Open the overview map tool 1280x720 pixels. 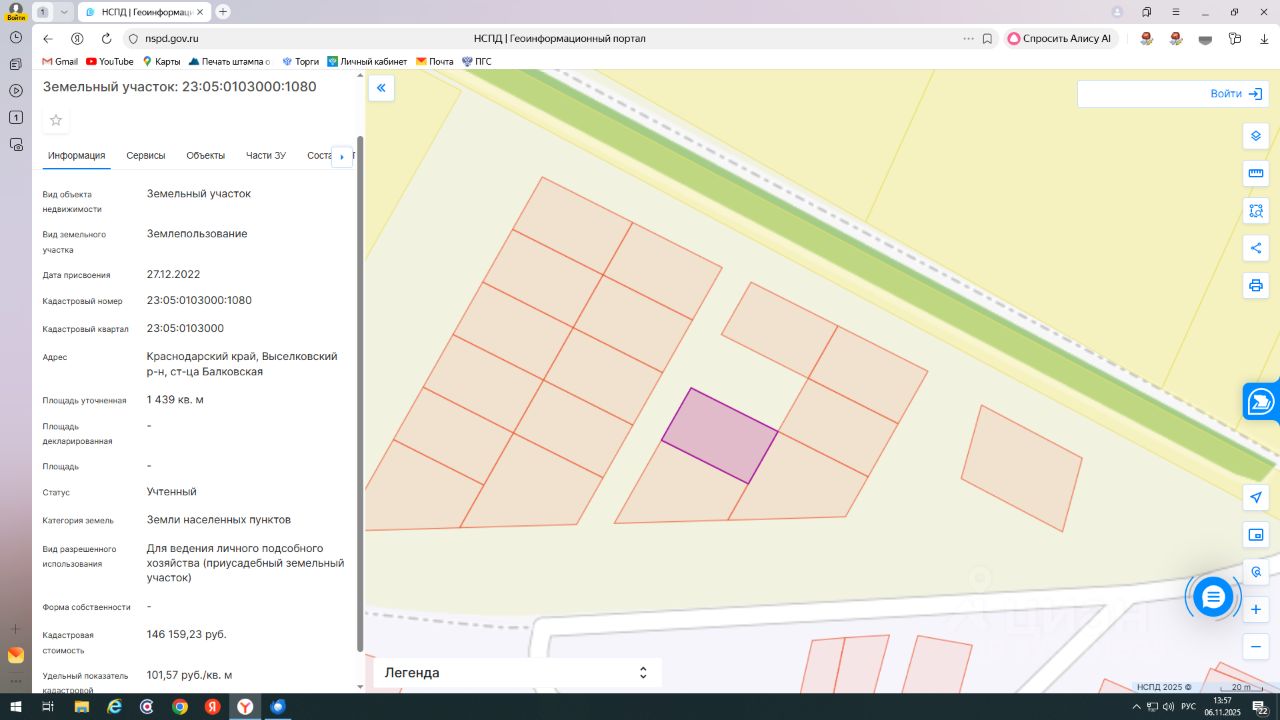click(x=1256, y=535)
